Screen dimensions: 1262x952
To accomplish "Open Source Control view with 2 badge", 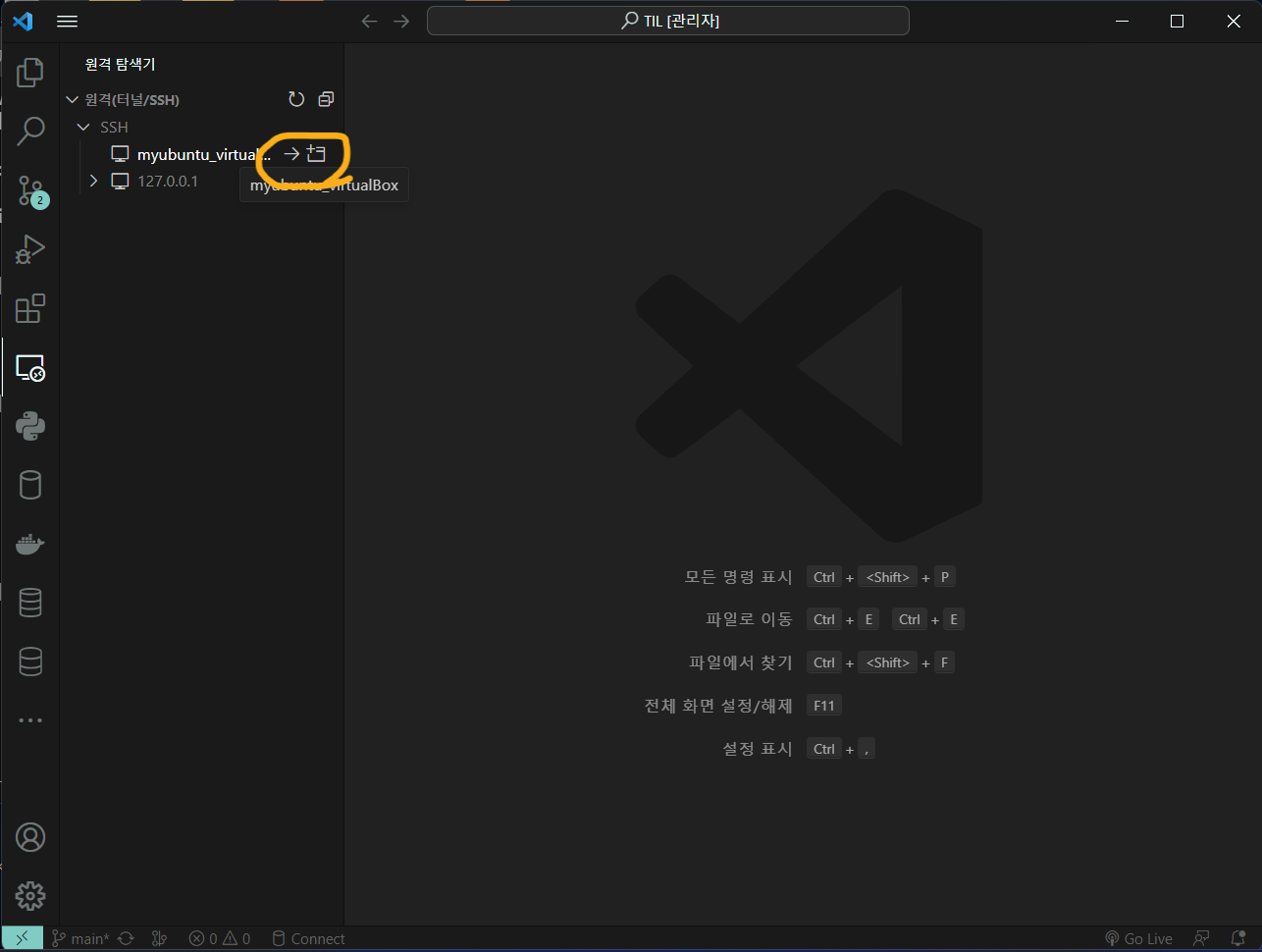I will coord(30,190).
